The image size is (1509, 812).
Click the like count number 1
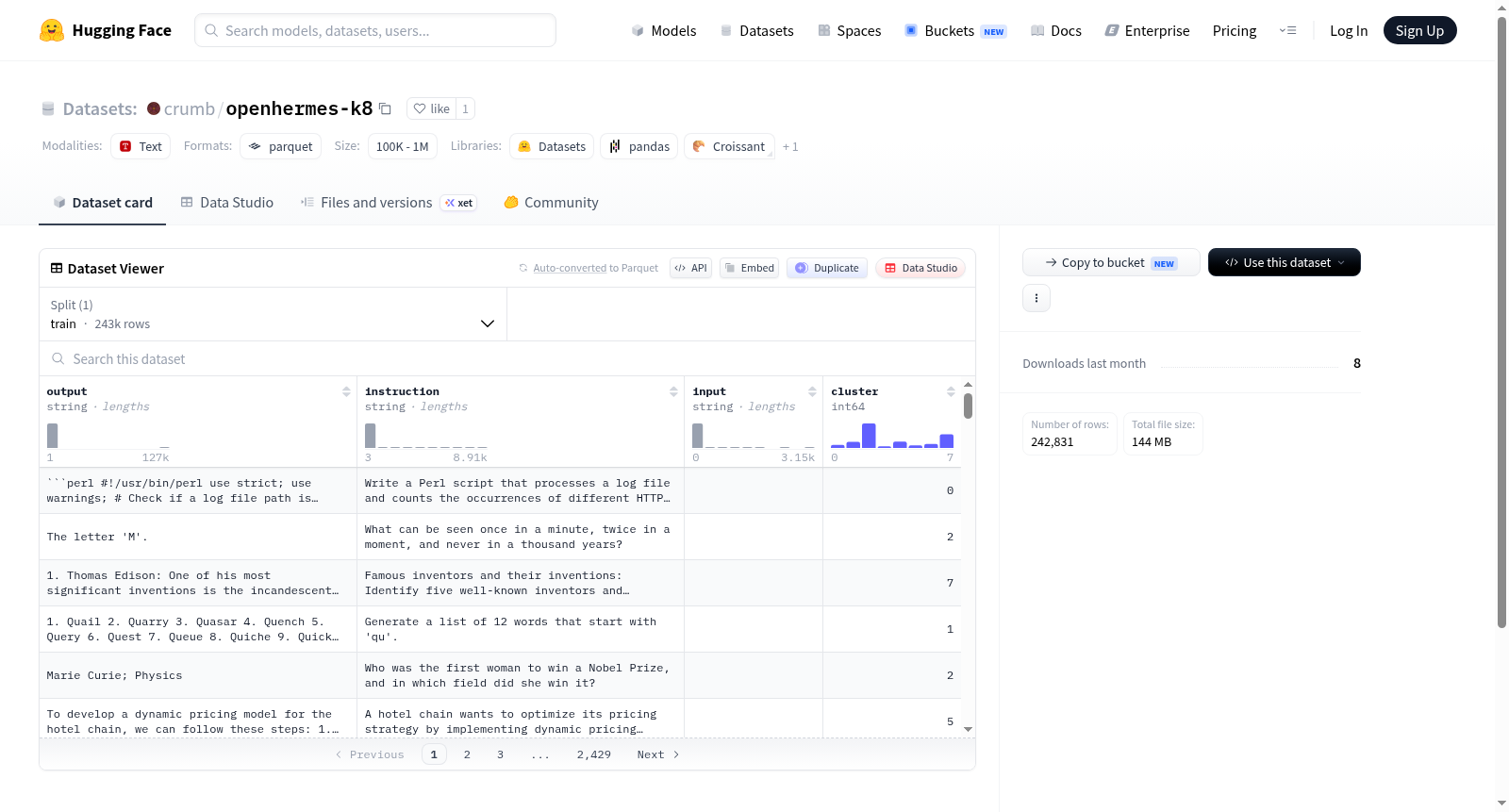(465, 108)
